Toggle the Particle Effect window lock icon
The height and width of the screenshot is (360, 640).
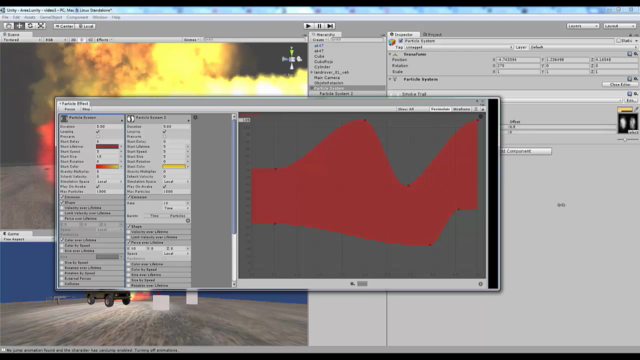[483, 109]
